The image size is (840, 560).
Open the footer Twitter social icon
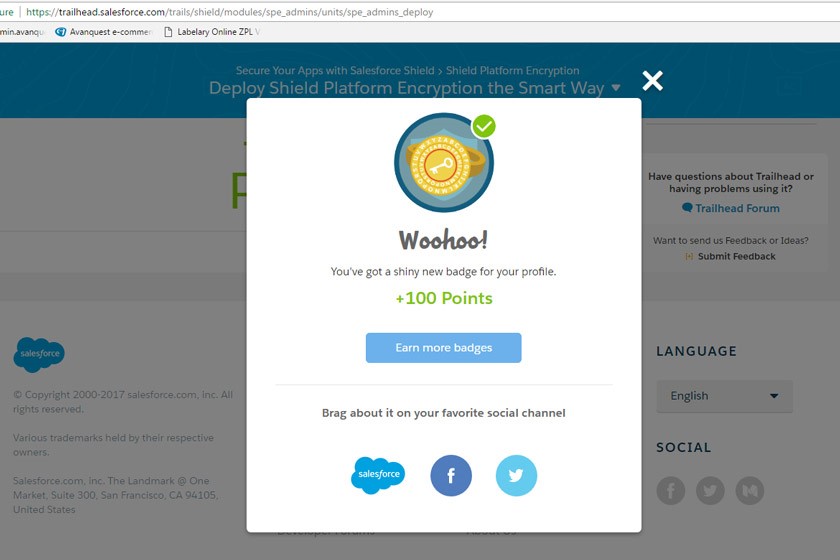pos(710,490)
